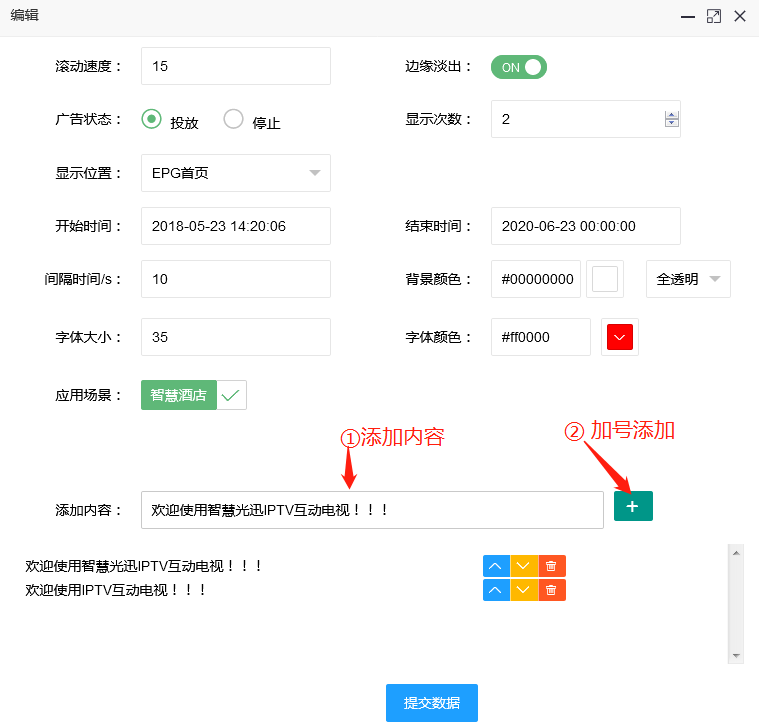This screenshot has height=723, width=759.
Task: Select the 投放 radio option
Action: click(152, 119)
